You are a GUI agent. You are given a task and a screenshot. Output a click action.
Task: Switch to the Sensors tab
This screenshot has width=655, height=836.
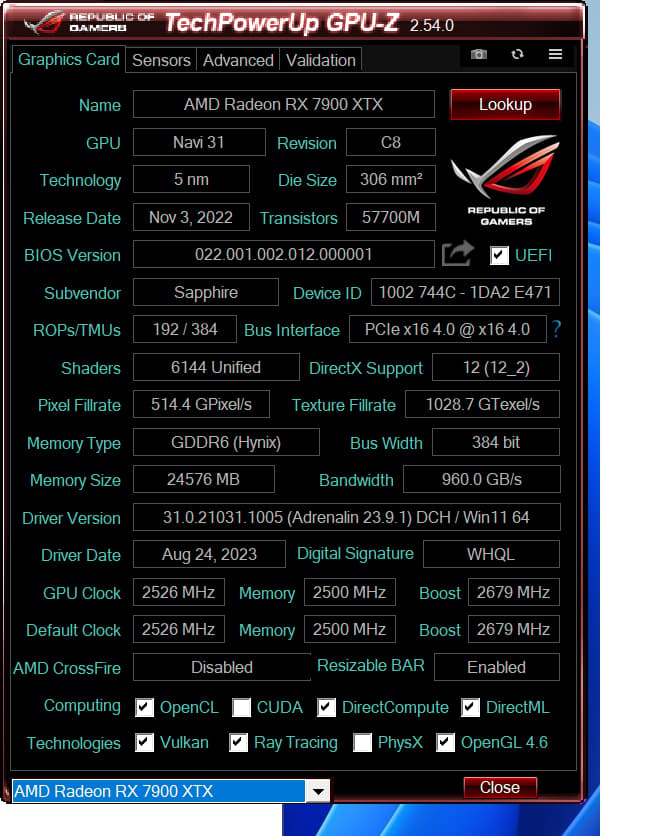(x=161, y=60)
